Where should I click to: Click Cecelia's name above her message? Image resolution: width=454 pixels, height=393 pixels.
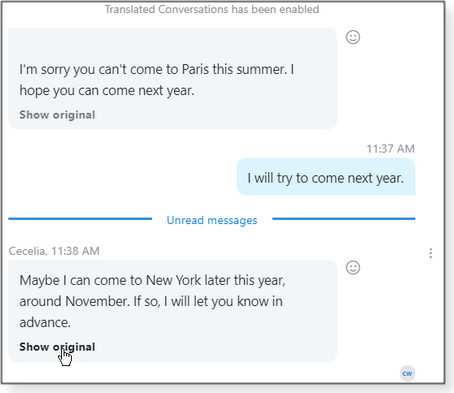click(27, 251)
